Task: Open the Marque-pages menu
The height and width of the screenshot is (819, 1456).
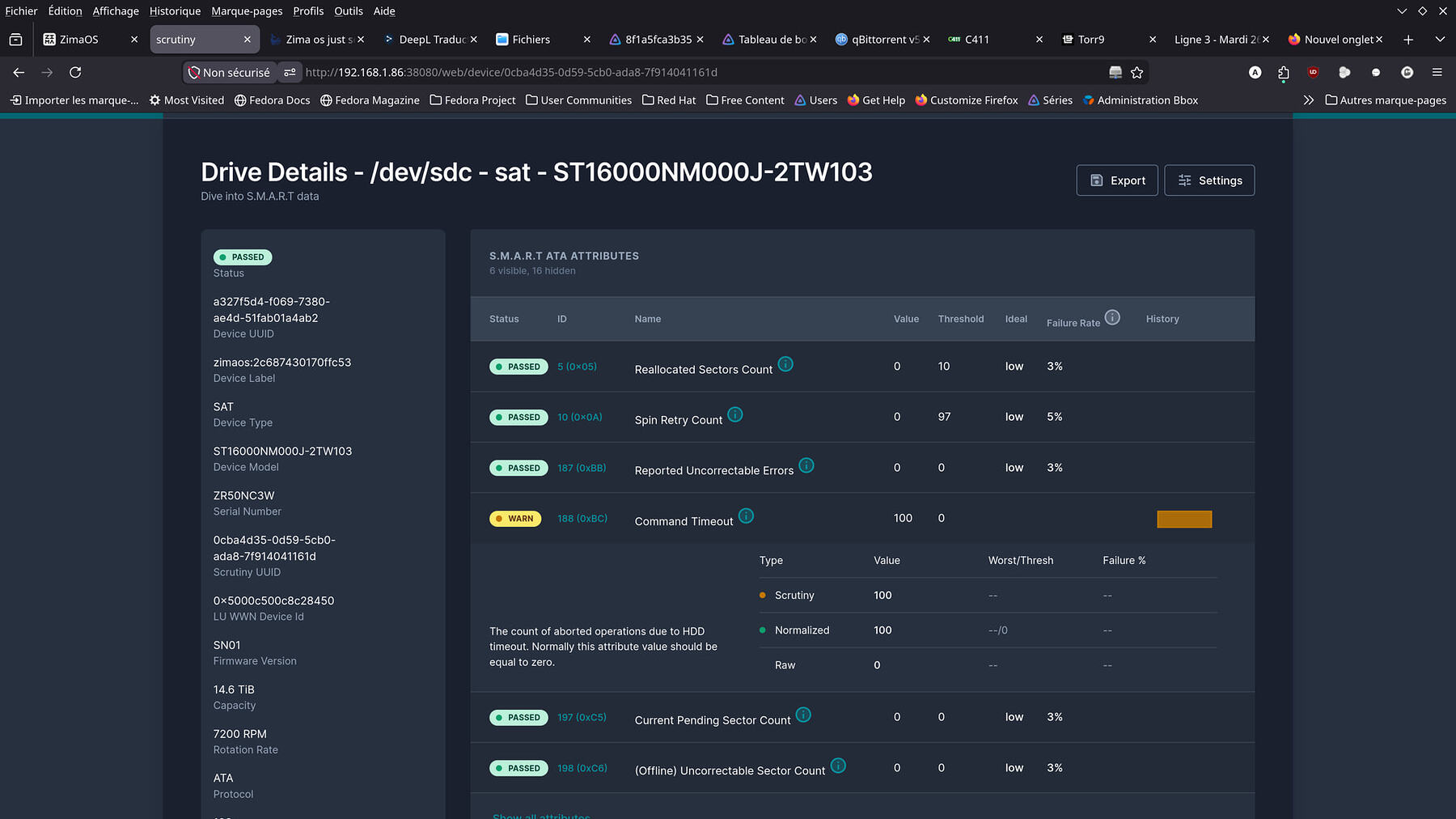Action: 247,11
